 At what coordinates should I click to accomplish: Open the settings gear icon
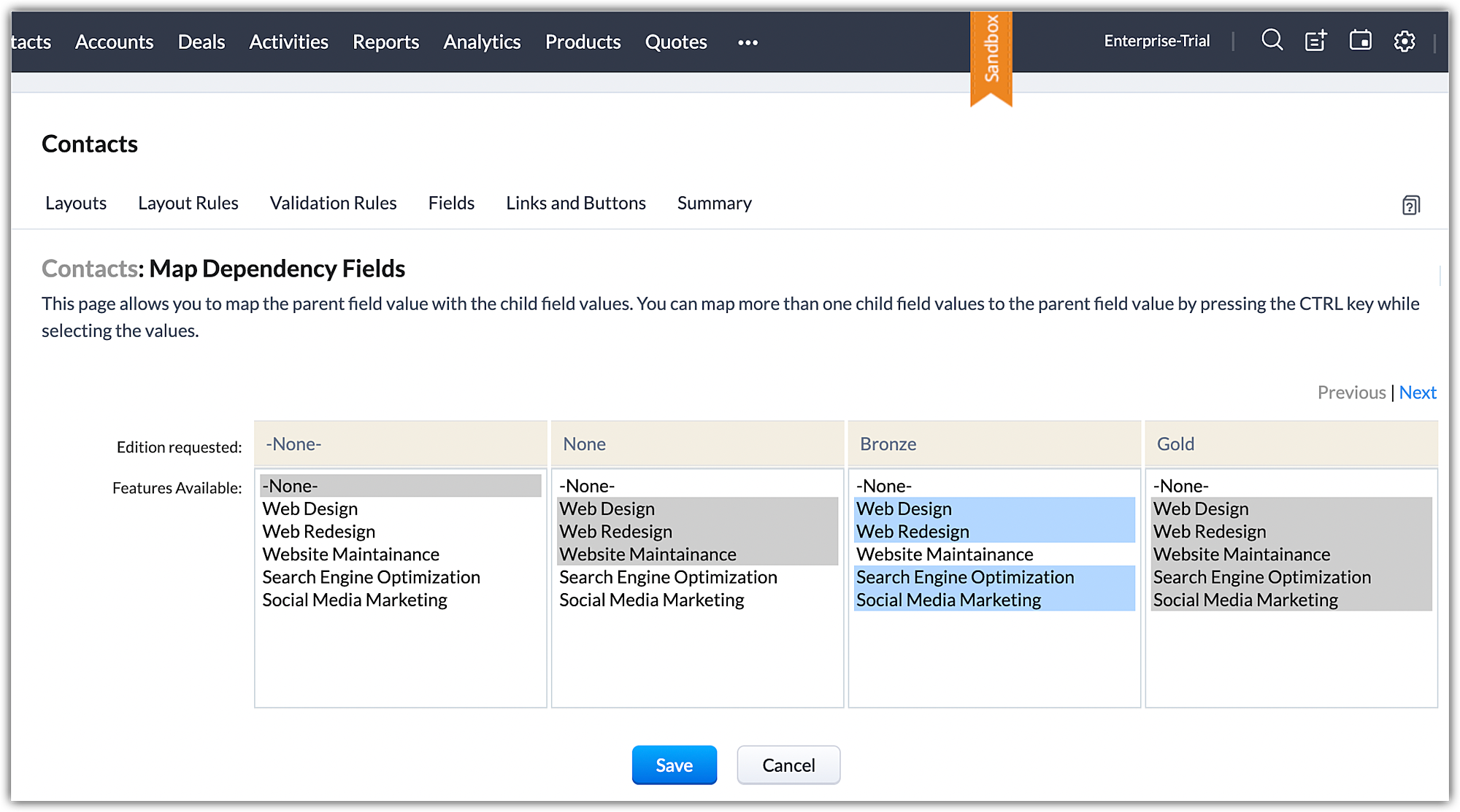click(1404, 41)
